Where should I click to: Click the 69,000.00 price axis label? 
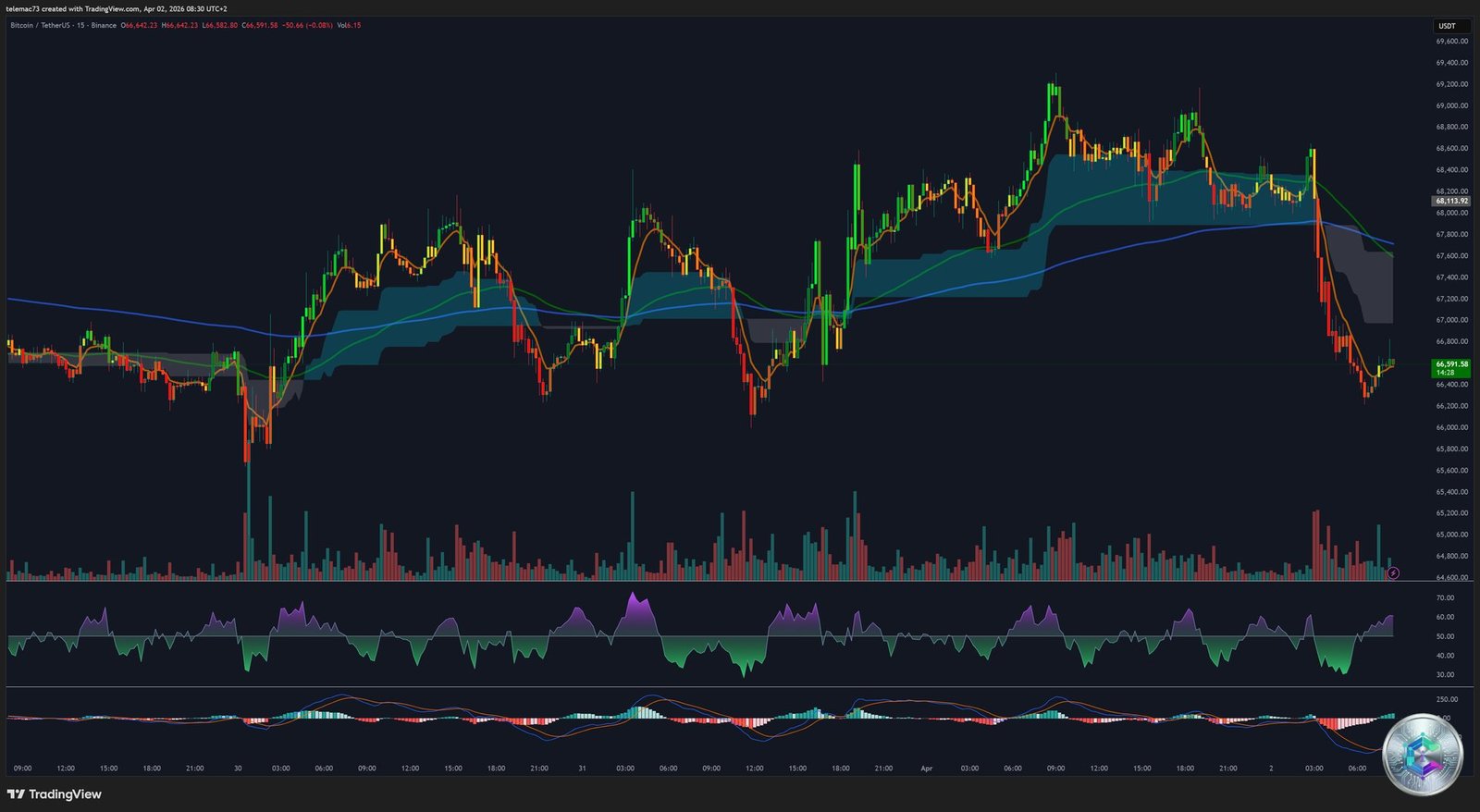(x=1452, y=105)
